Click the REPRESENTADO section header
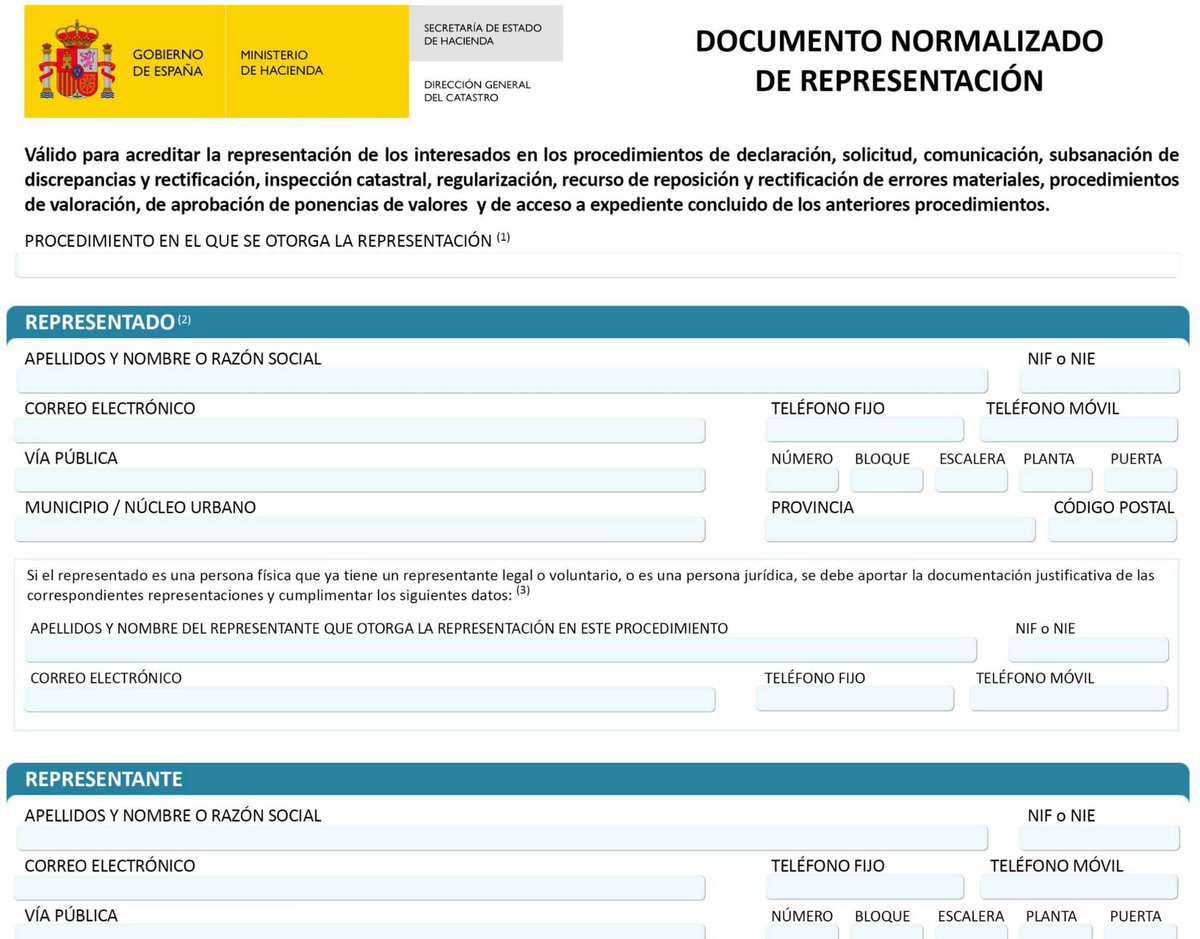The height and width of the screenshot is (939, 1200). pyautogui.click(x=598, y=322)
